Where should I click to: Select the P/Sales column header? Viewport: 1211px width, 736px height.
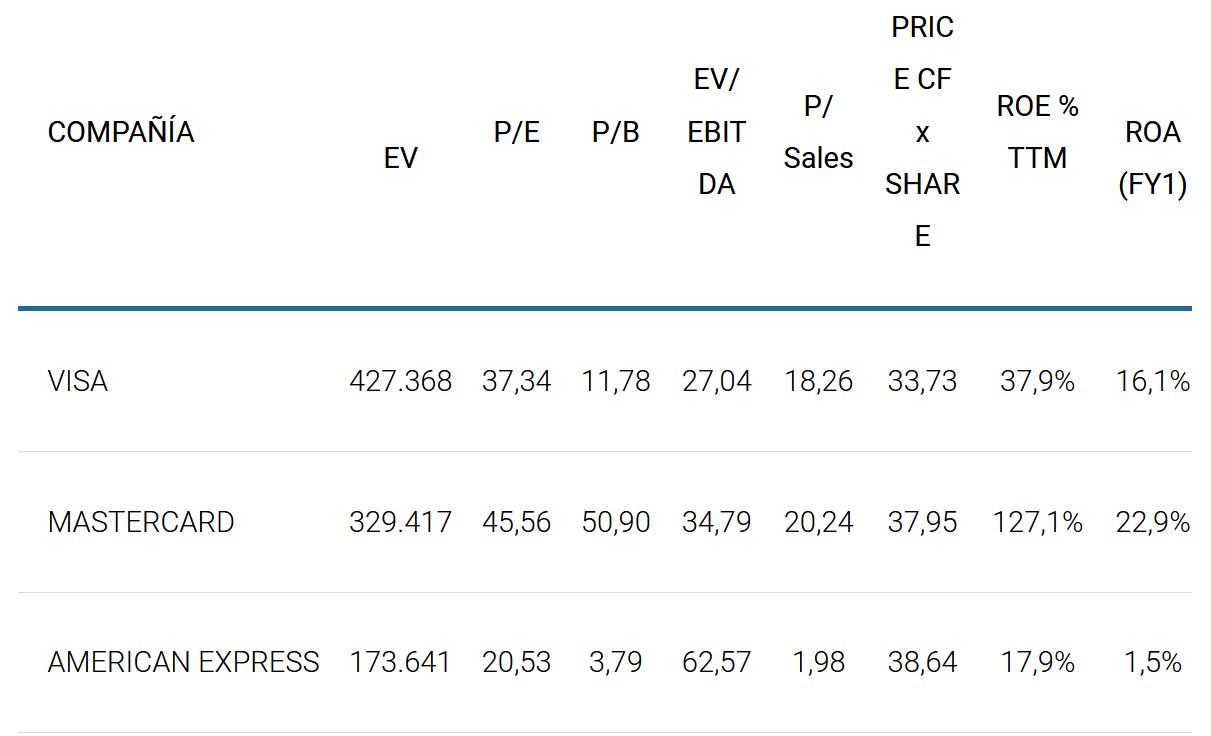[818, 132]
